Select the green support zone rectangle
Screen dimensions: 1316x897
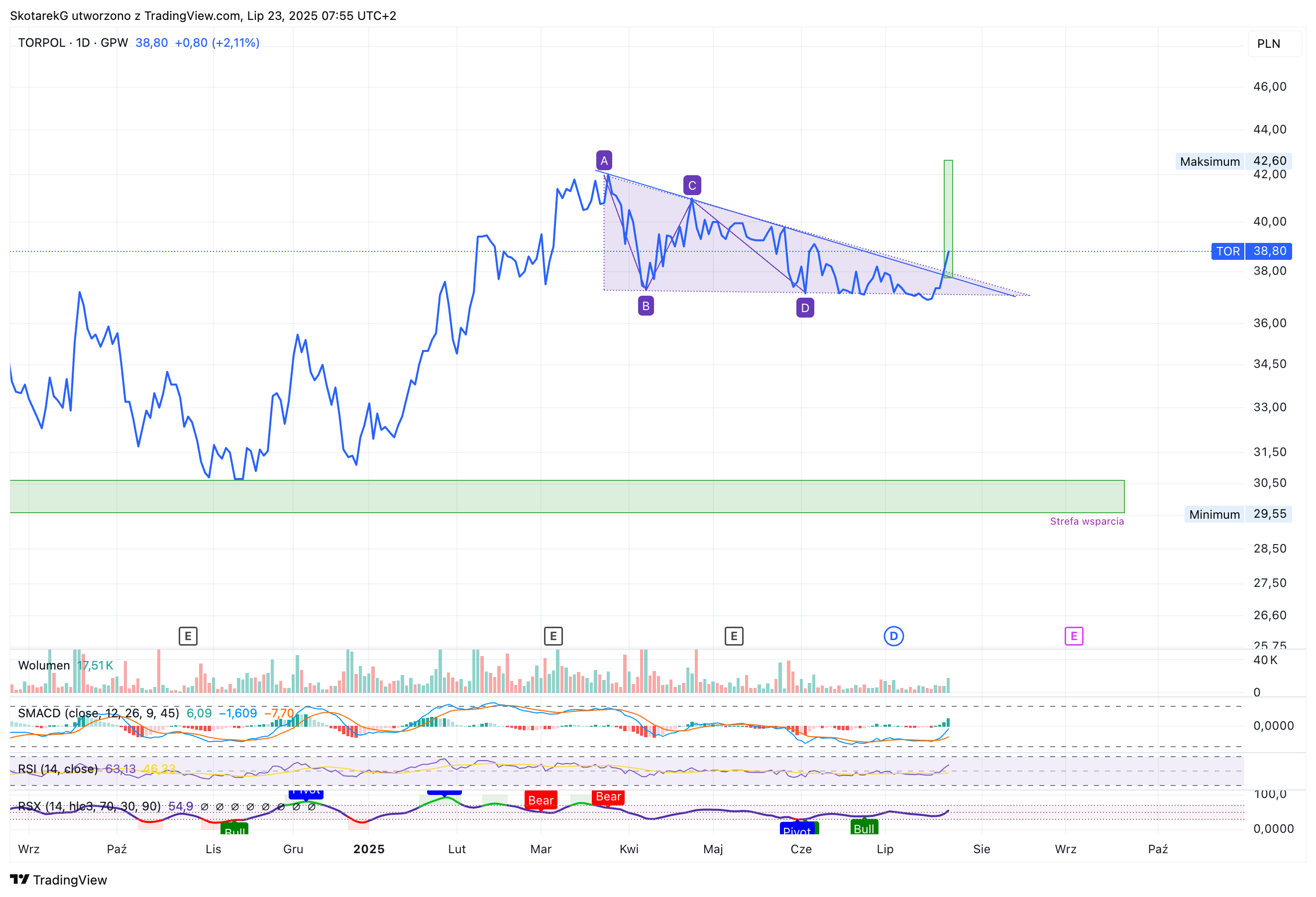(567, 497)
